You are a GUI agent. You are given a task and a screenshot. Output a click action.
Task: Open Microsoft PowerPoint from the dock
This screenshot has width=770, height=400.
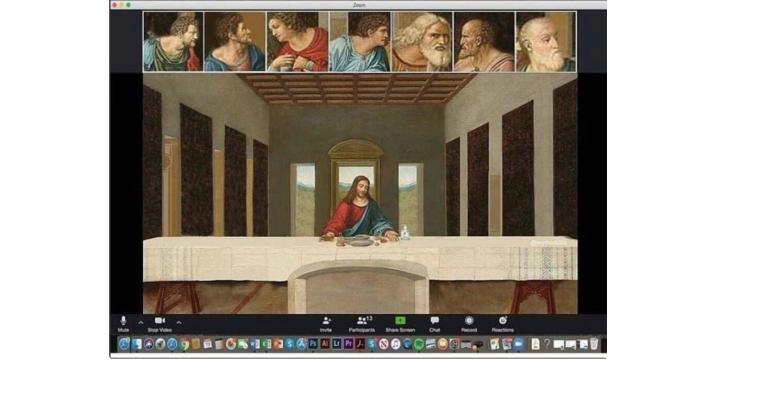pyautogui.click(x=279, y=345)
